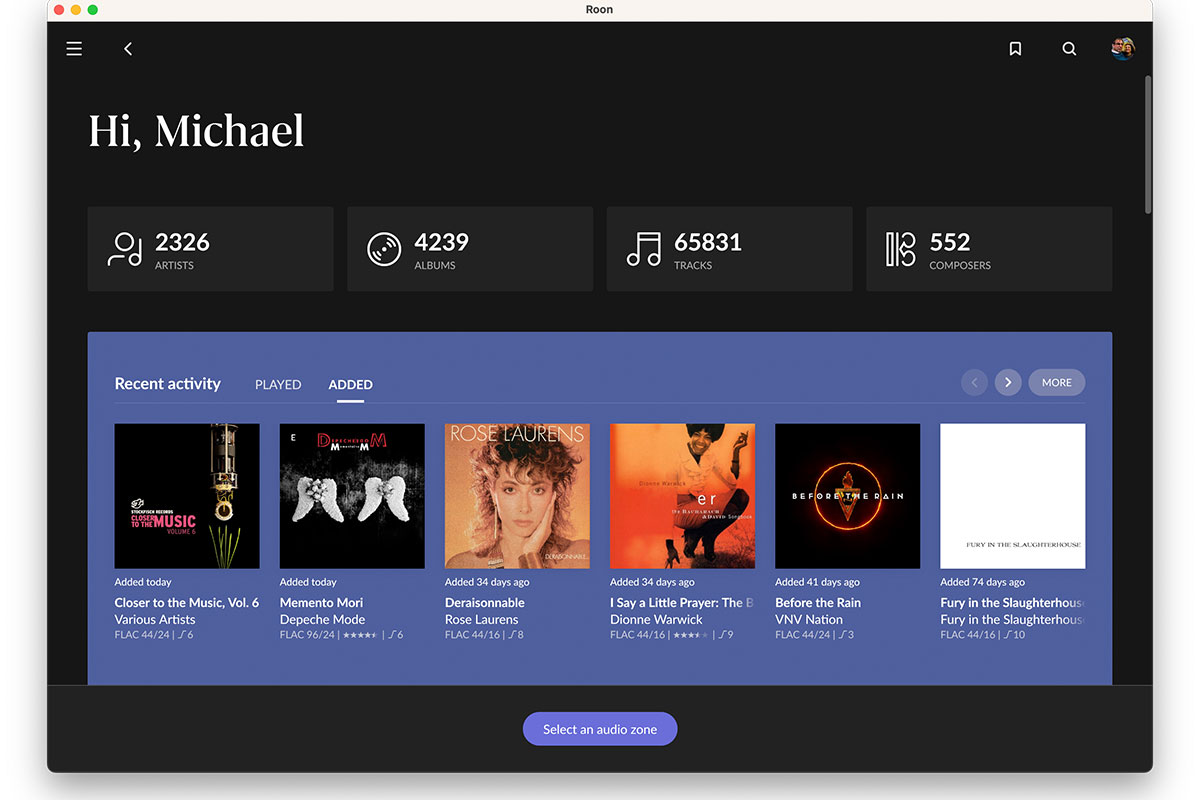This screenshot has height=800, width=1200.
Task: Click Recent activity heading
Action: [x=168, y=383]
